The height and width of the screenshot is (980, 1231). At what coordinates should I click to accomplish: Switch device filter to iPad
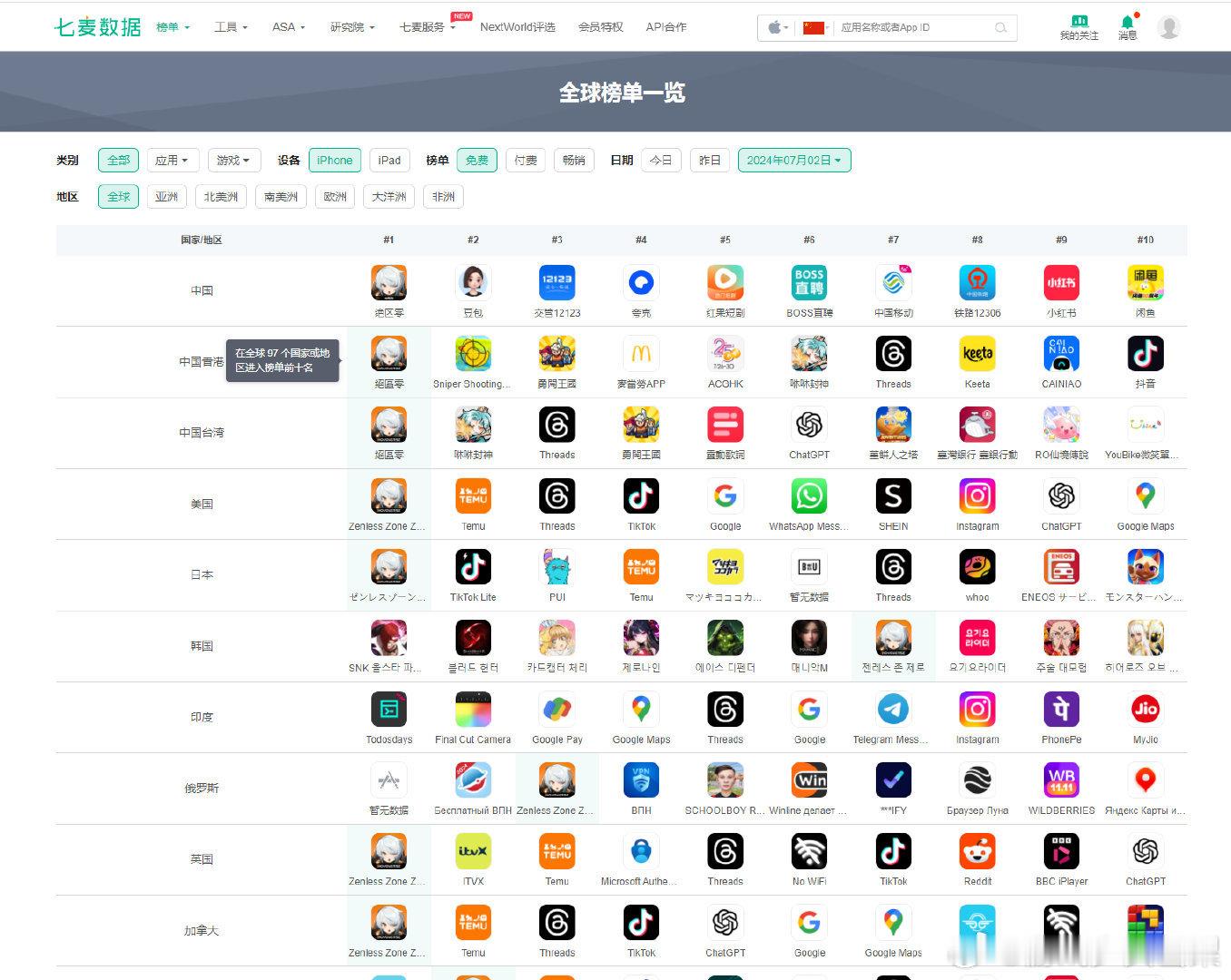[389, 160]
